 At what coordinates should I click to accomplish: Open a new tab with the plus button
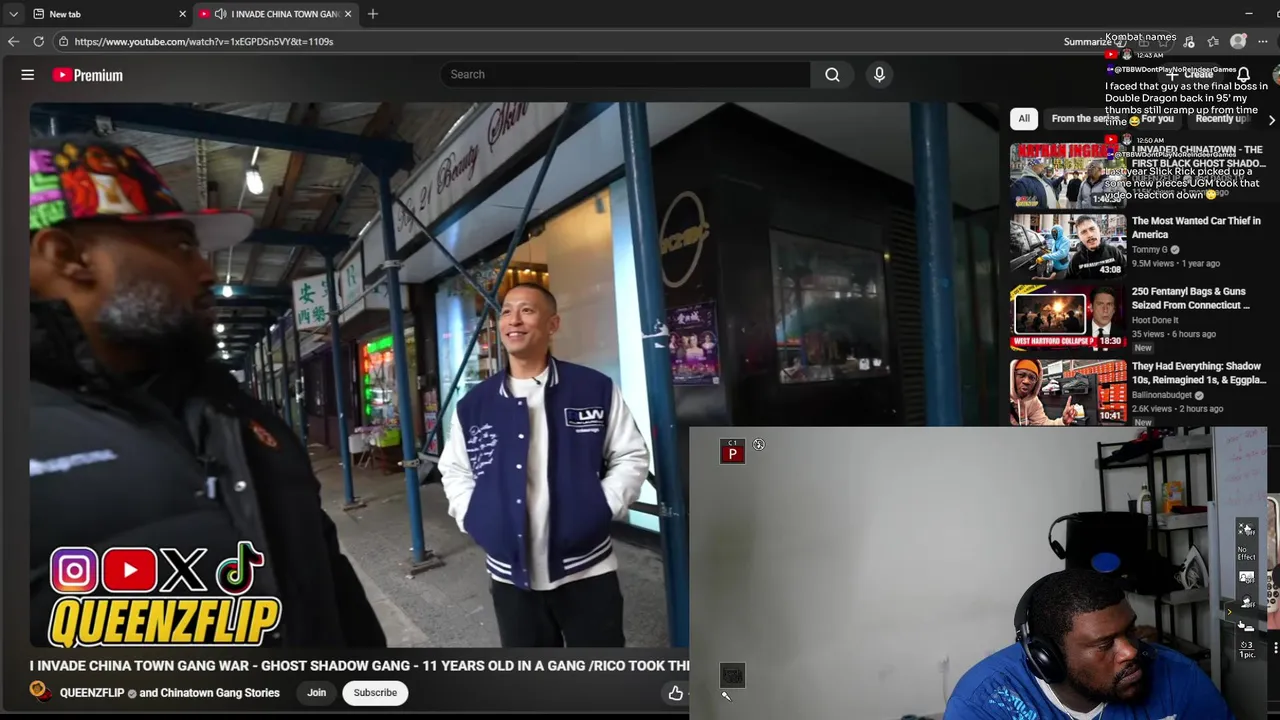point(372,14)
